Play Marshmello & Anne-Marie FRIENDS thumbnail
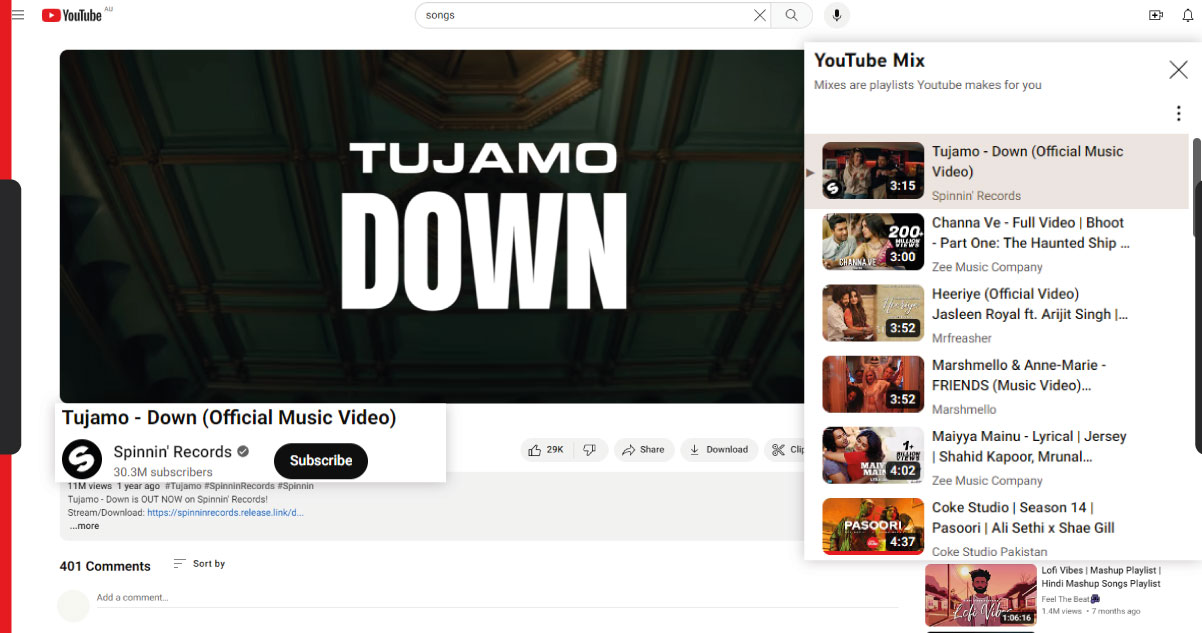The width and height of the screenshot is (1202, 633). 873,384
